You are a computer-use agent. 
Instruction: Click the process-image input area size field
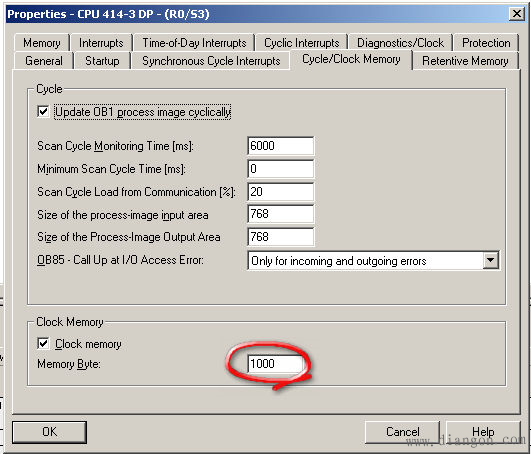pos(280,214)
